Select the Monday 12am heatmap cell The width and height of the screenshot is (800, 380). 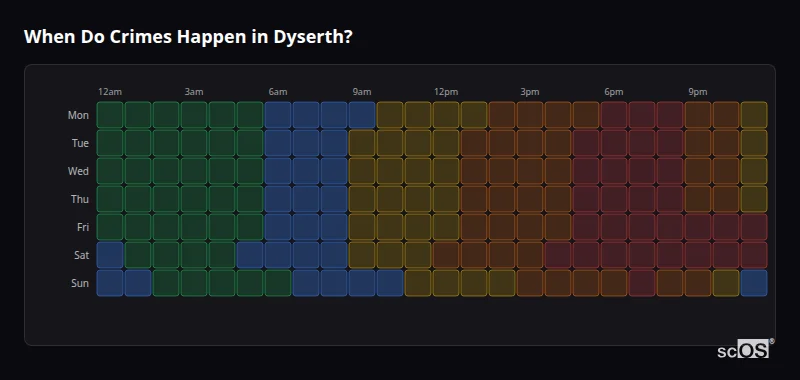pyautogui.click(x=110, y=115)
